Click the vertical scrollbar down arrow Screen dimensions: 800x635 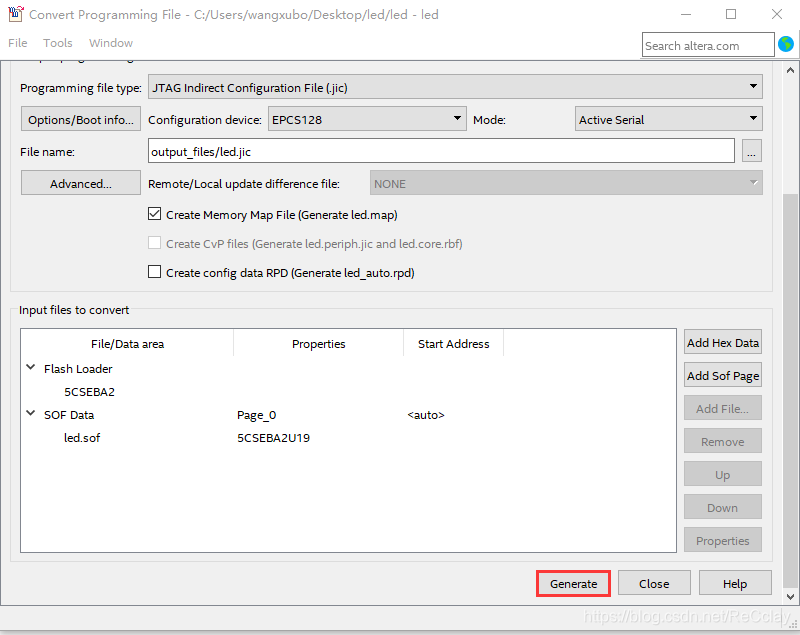pos(790,596)
